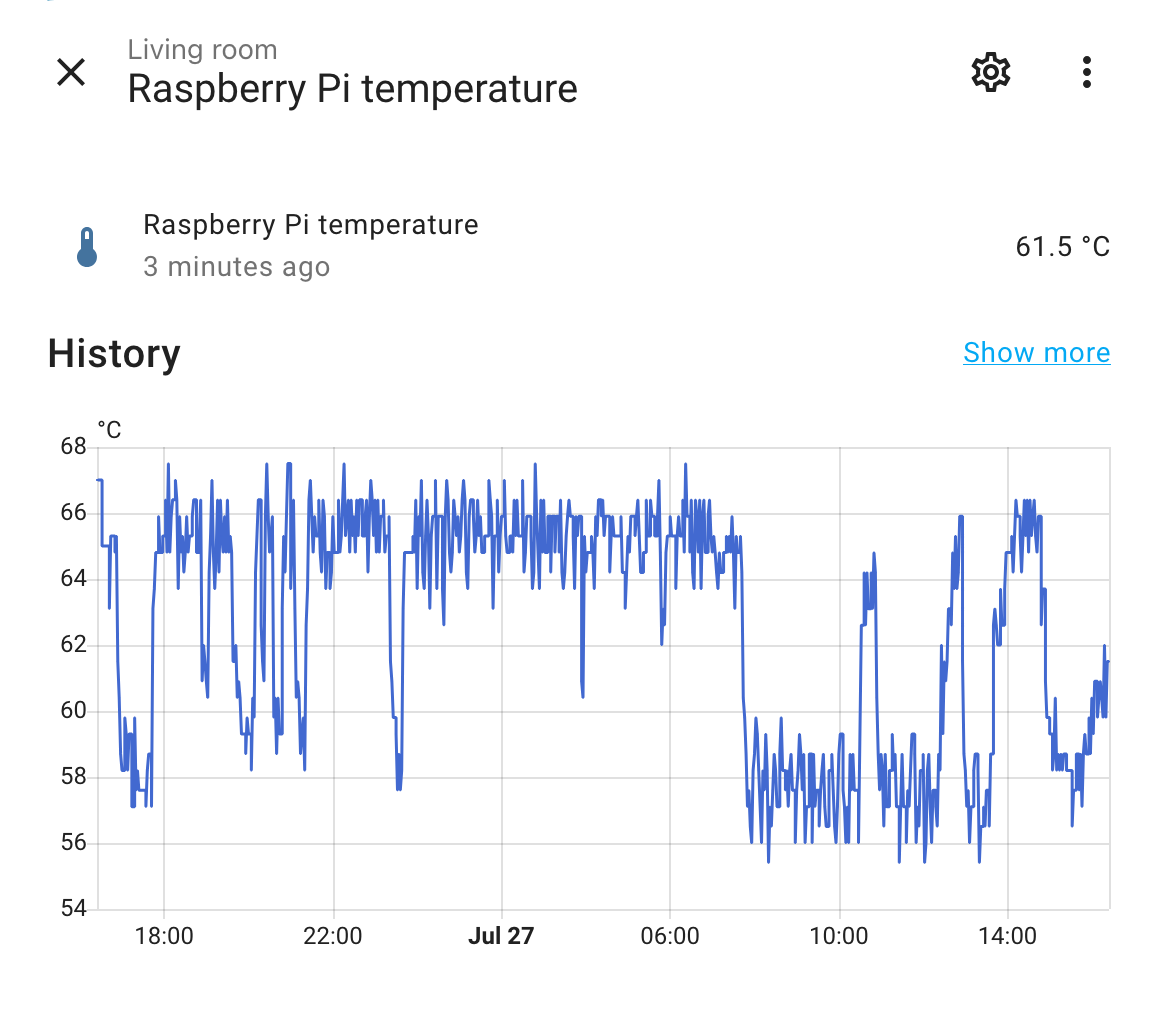The width and height of the screenshot is (1159, 1028).
Task: Click the Show more history link
Action: point(1036,353)
